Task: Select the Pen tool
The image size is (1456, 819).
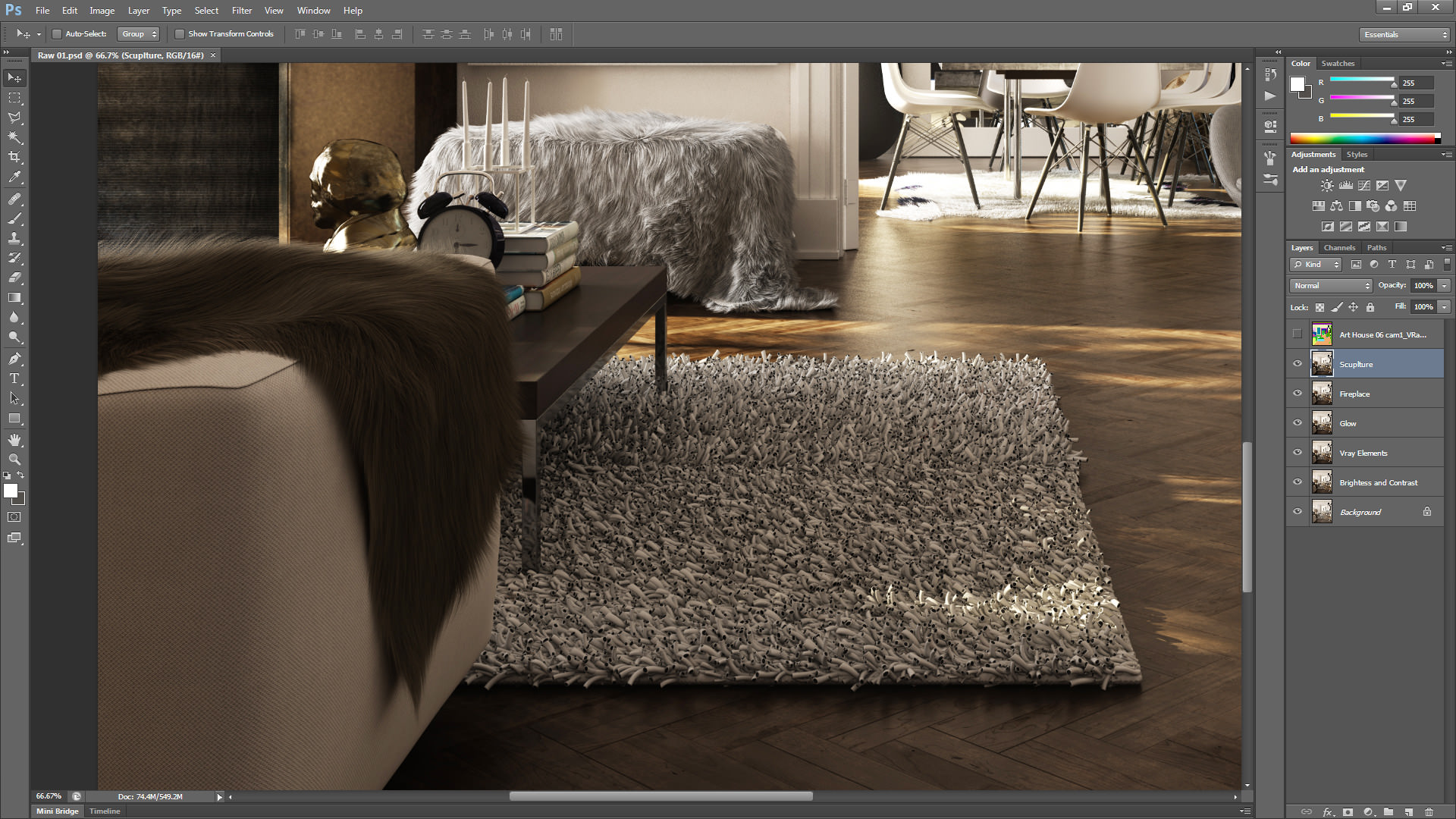Action: click(14, 359)
